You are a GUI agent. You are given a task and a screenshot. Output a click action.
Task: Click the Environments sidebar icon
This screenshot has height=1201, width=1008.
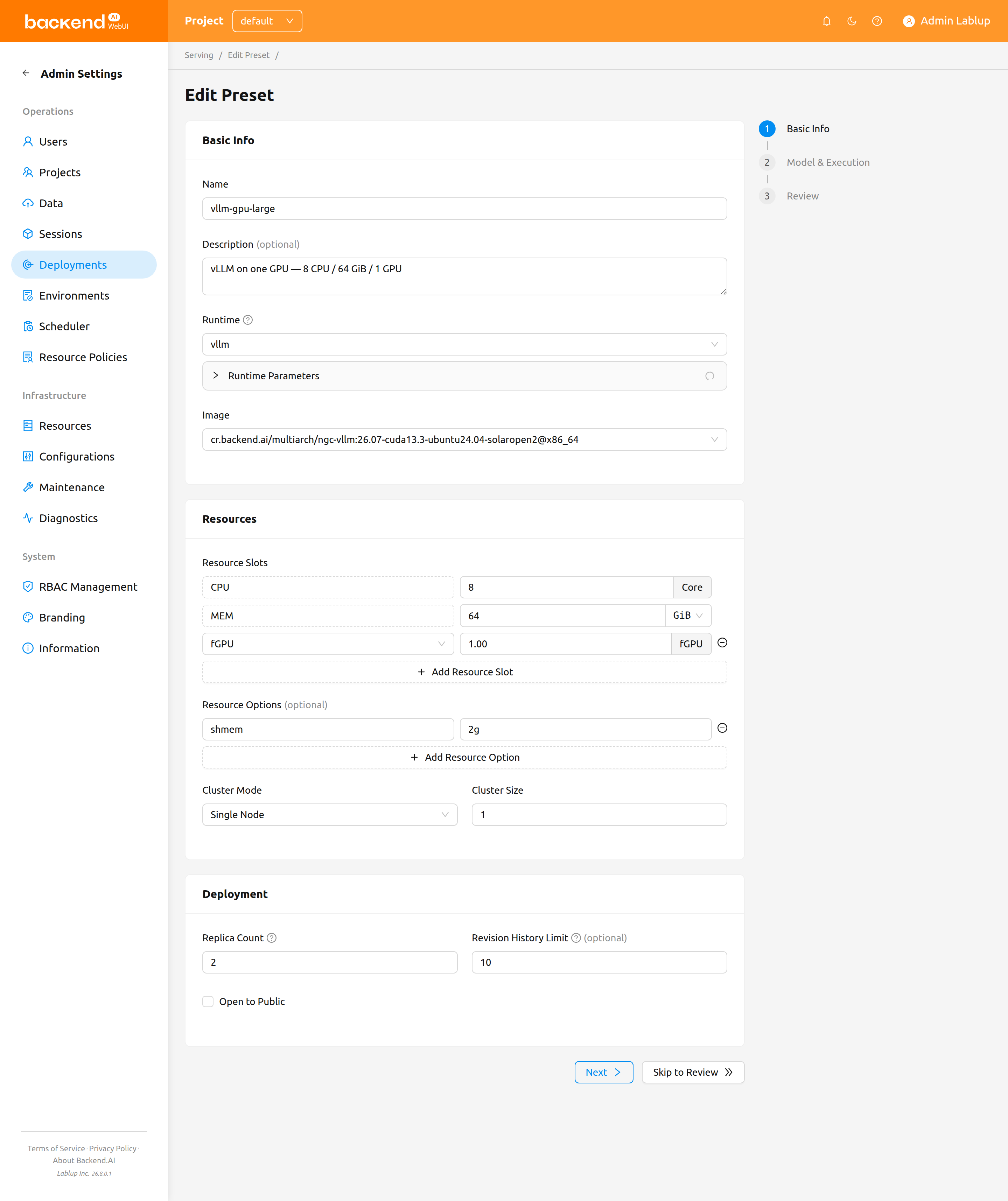(x=27, y=296)
